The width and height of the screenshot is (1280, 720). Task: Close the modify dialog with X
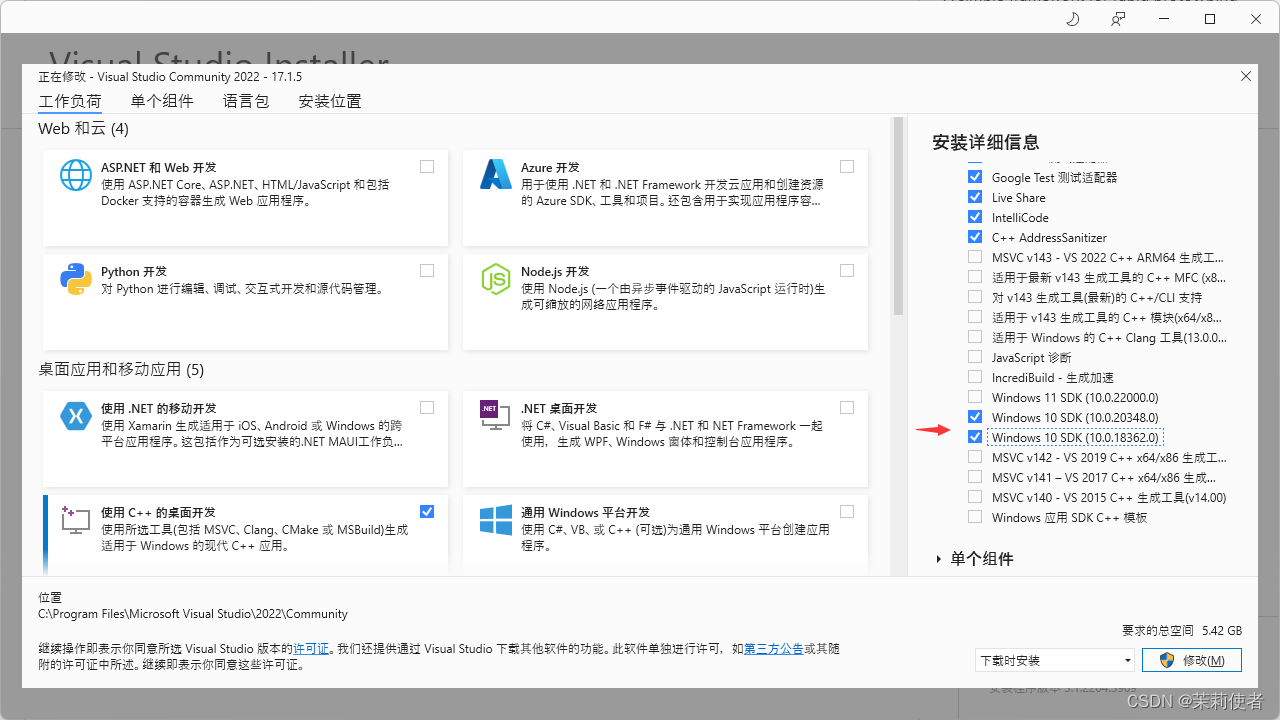click(x=1246, y=76)
